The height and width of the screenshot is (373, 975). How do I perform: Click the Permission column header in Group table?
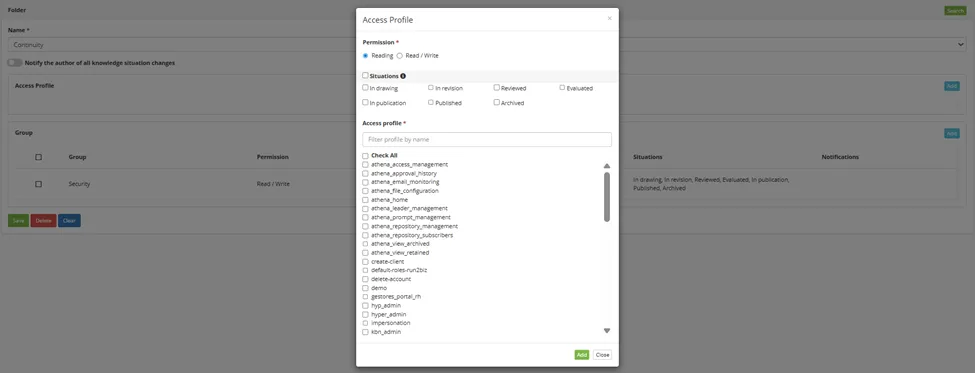coord(272,157)
